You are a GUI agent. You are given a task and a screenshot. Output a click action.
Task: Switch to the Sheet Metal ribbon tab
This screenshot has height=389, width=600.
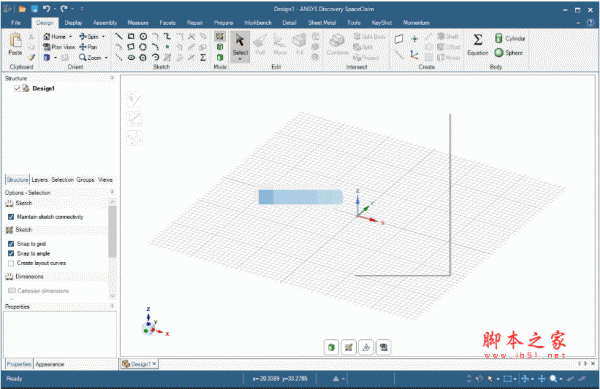coord(322,23)
